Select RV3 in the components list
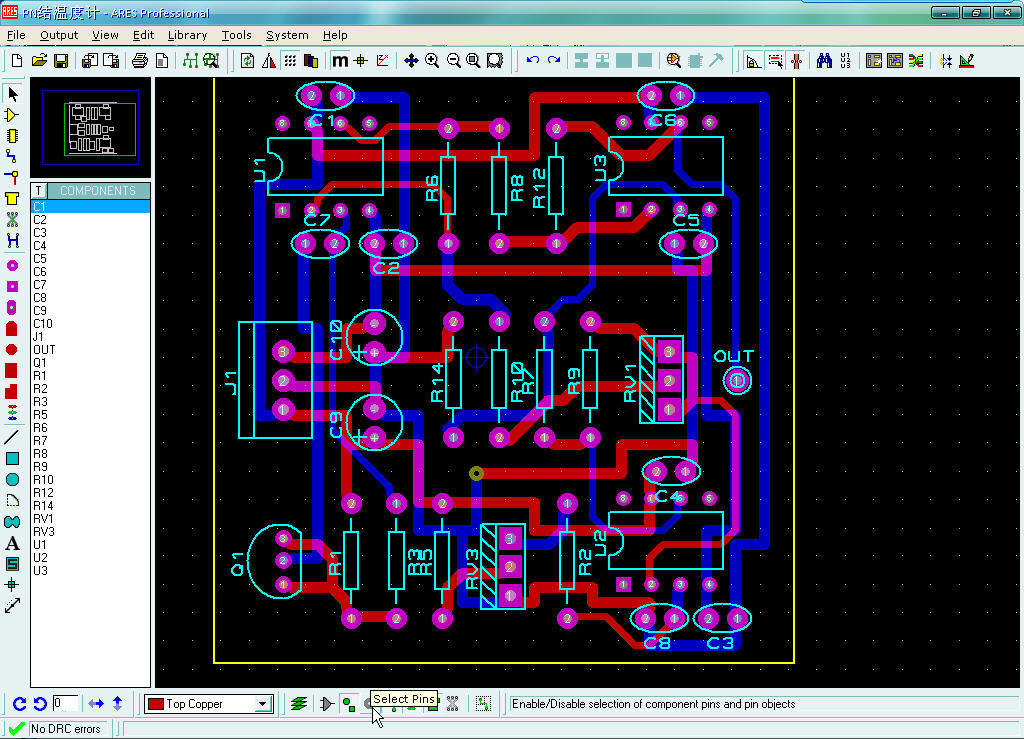This screenshot has width=1024, height=739. click(x=91, y=532)
